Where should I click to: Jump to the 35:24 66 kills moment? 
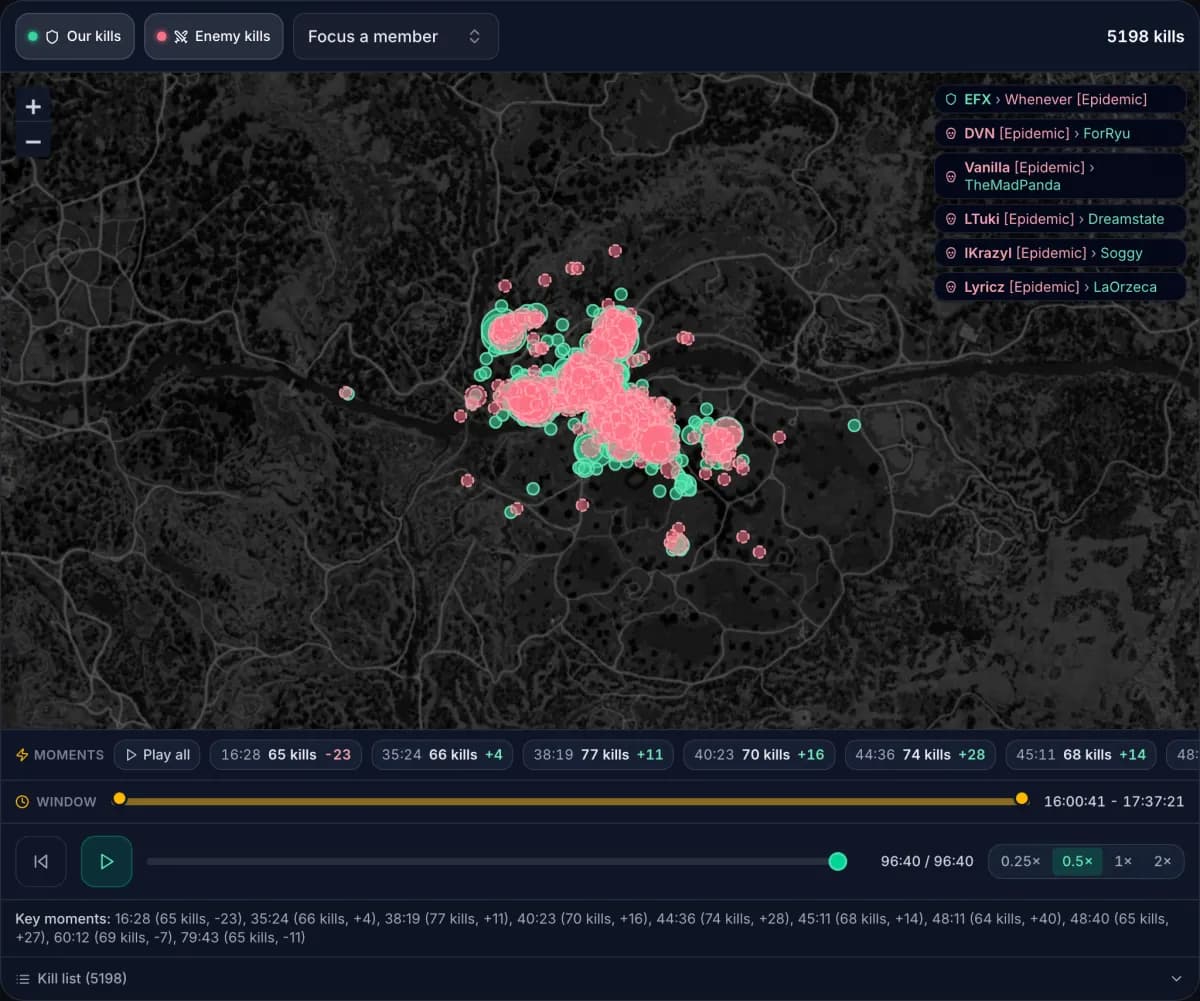[443, 755]
